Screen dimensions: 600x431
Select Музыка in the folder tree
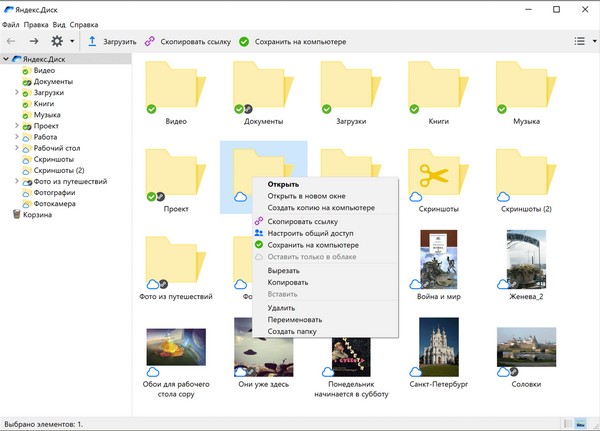point(47,115)
